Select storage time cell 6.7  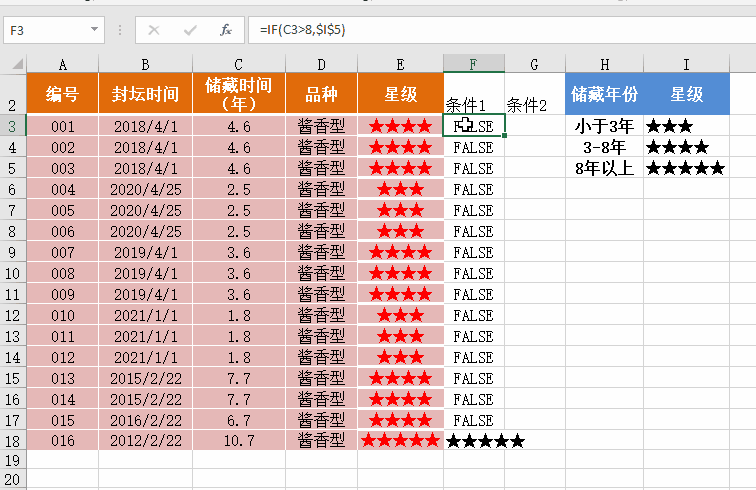239,421
